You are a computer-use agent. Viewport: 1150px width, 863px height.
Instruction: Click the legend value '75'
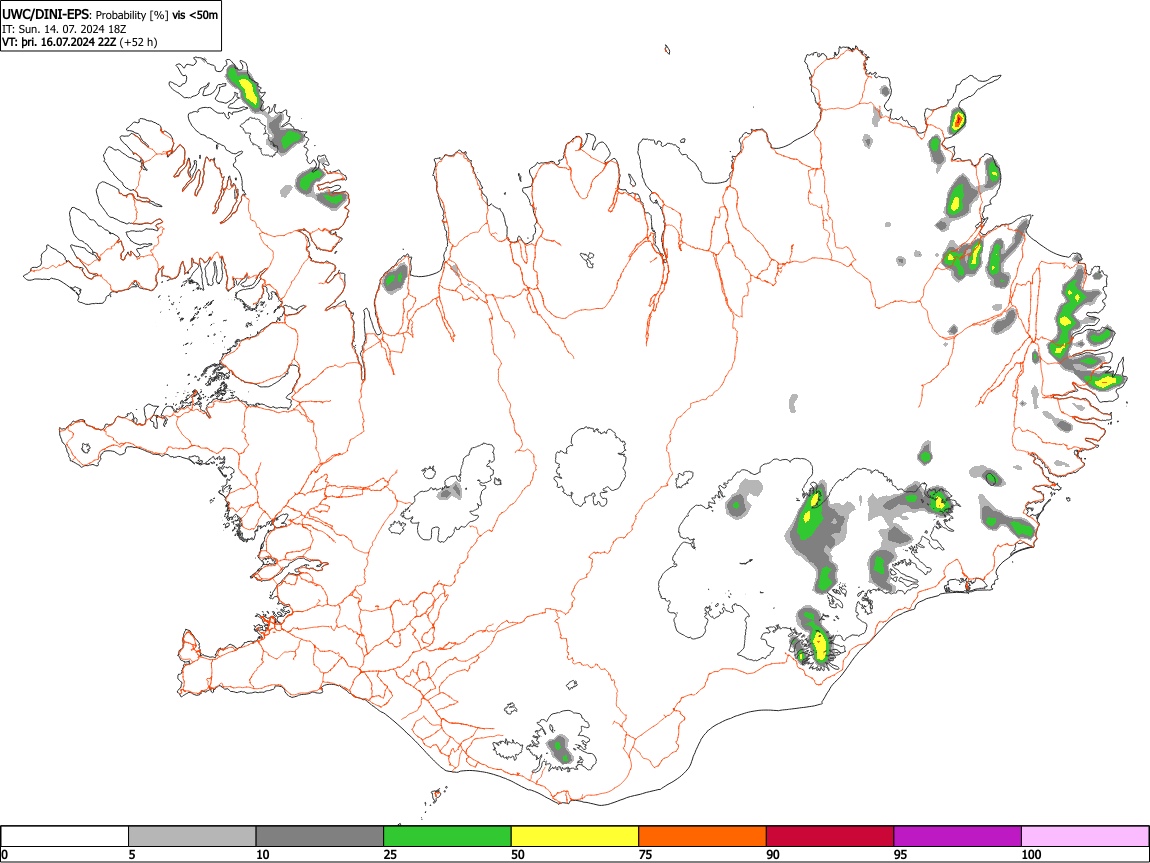tap(645, 854)
